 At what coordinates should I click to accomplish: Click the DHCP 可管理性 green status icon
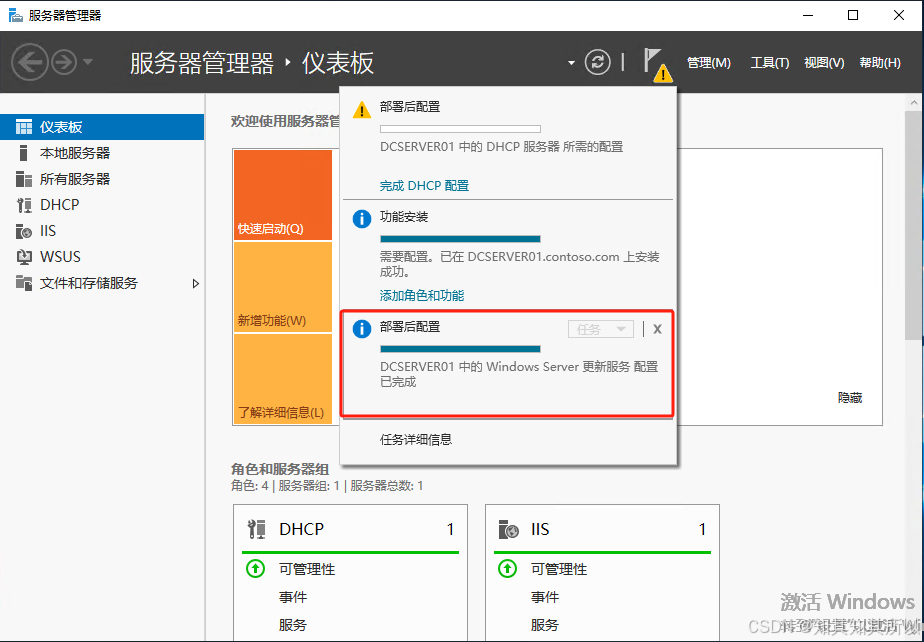(x=255, y=569)
